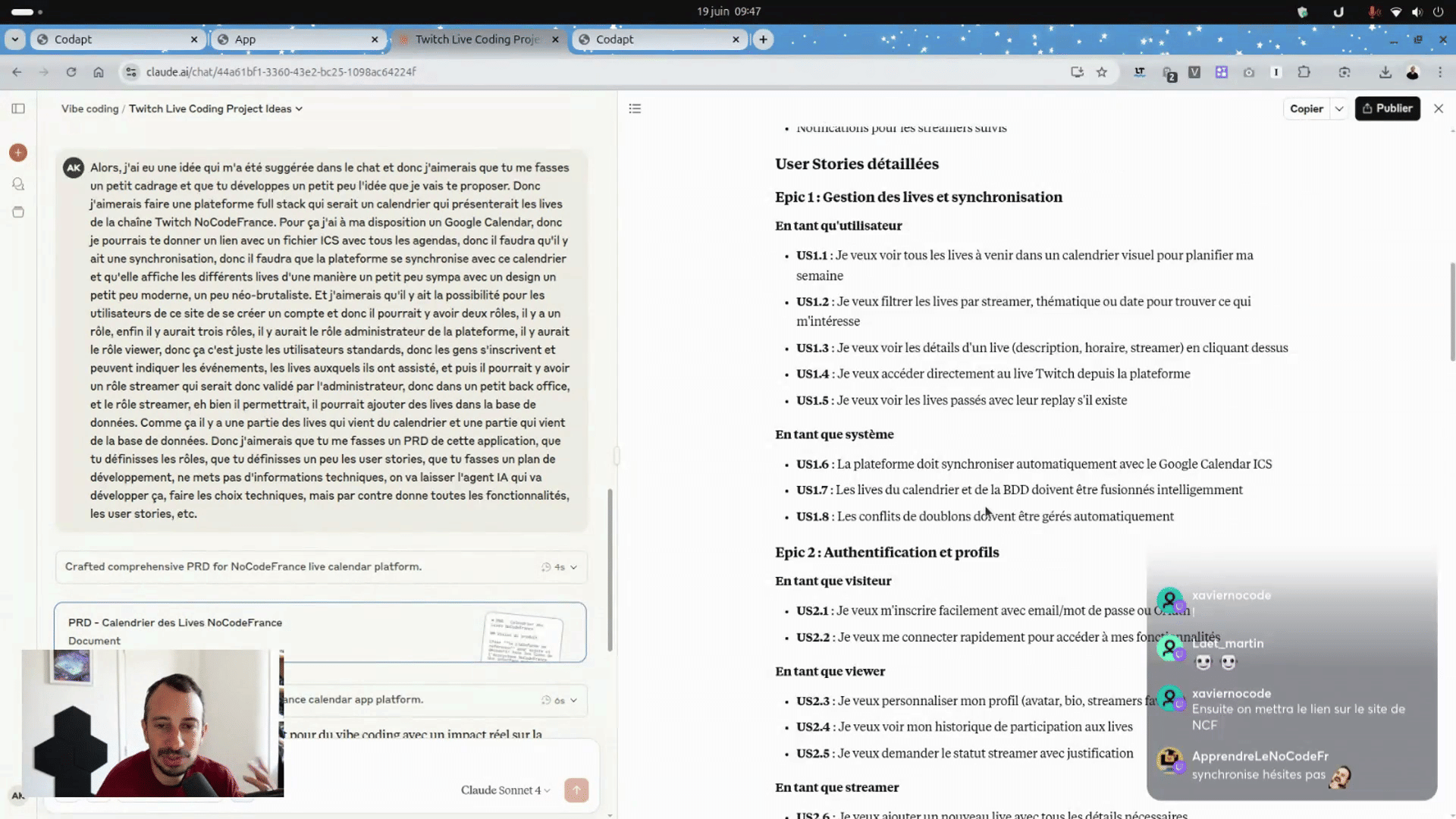This screenshot has width=1456, height=819.
Task: Open the browser extensions puzzle icon
Action: [x=1304, y=72]
